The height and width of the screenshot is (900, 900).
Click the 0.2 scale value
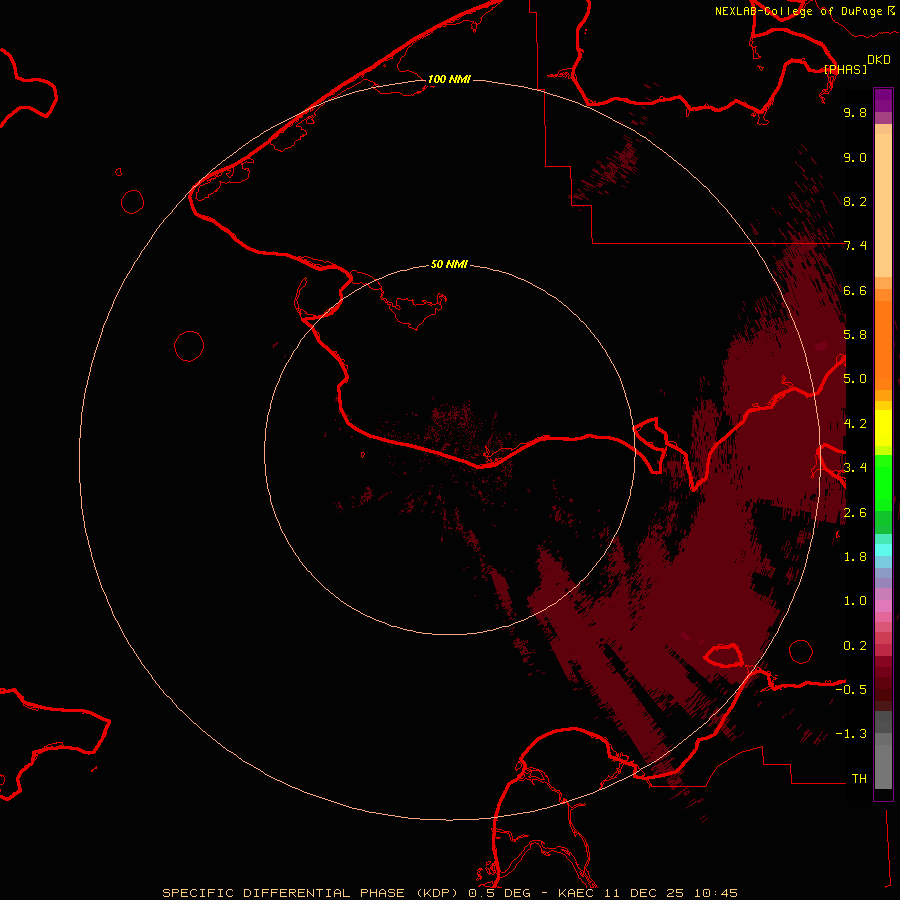(x=855, y=646)
